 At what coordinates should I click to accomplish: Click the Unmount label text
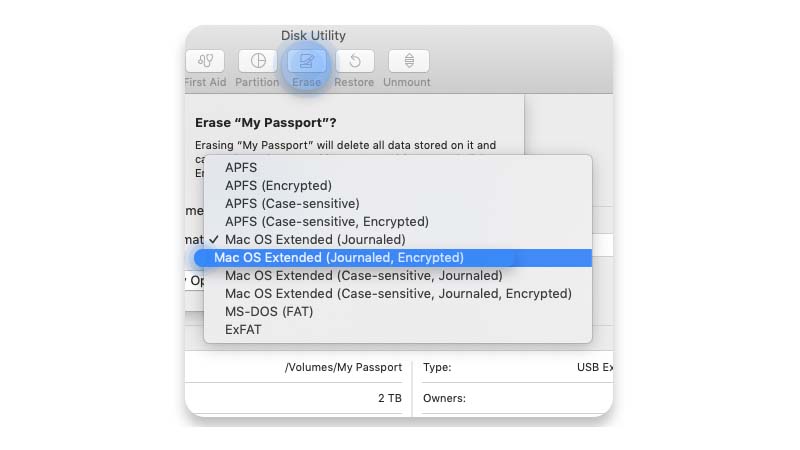coord(407,82)
